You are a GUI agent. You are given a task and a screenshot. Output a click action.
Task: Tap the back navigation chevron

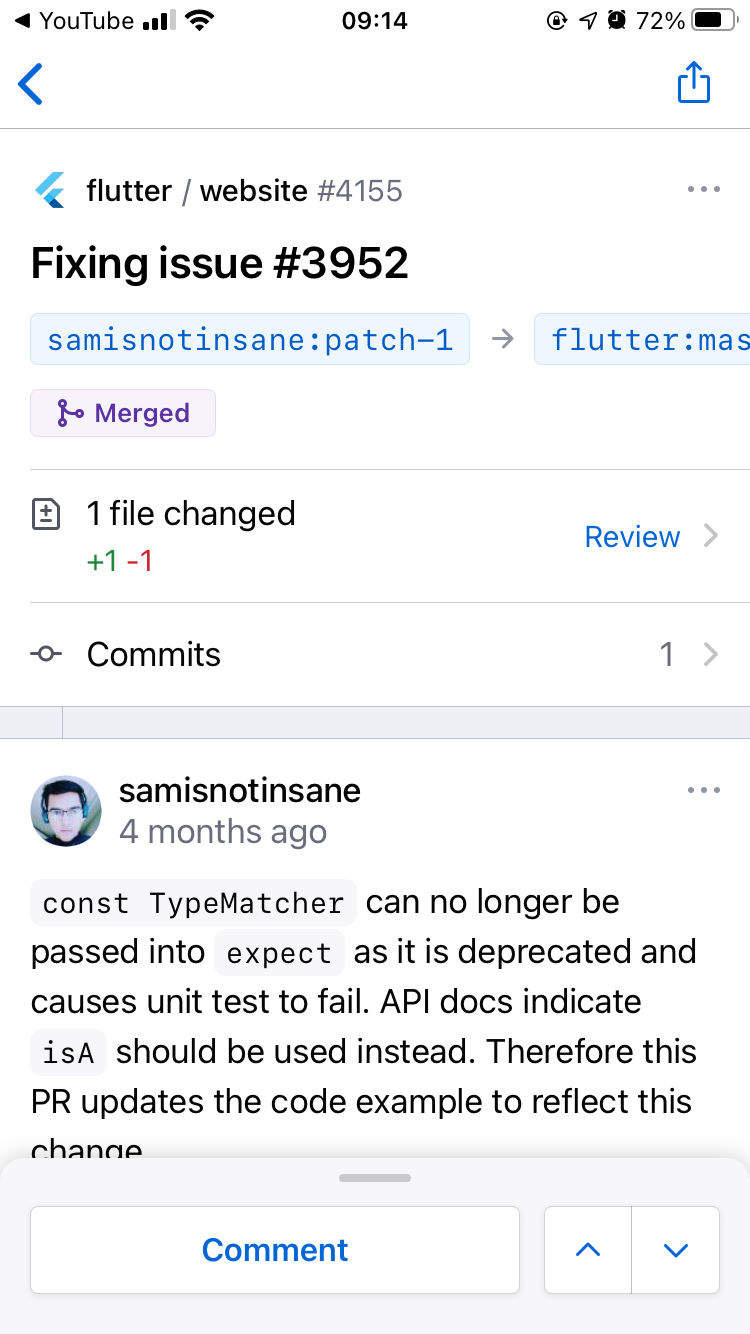click(x=30, y=84)
